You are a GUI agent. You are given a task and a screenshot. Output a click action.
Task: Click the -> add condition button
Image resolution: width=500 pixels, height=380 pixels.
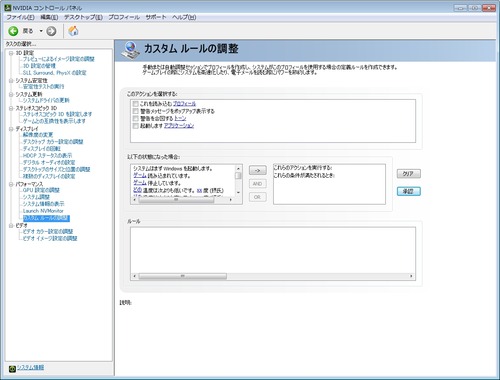click(x=257, y=171)
